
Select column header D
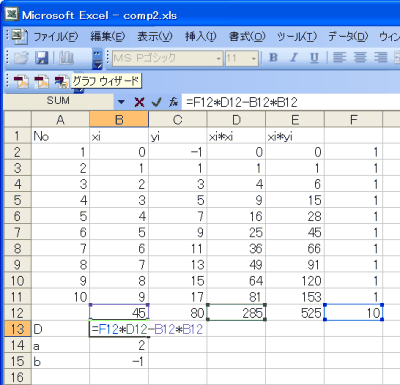coord(236,119)
